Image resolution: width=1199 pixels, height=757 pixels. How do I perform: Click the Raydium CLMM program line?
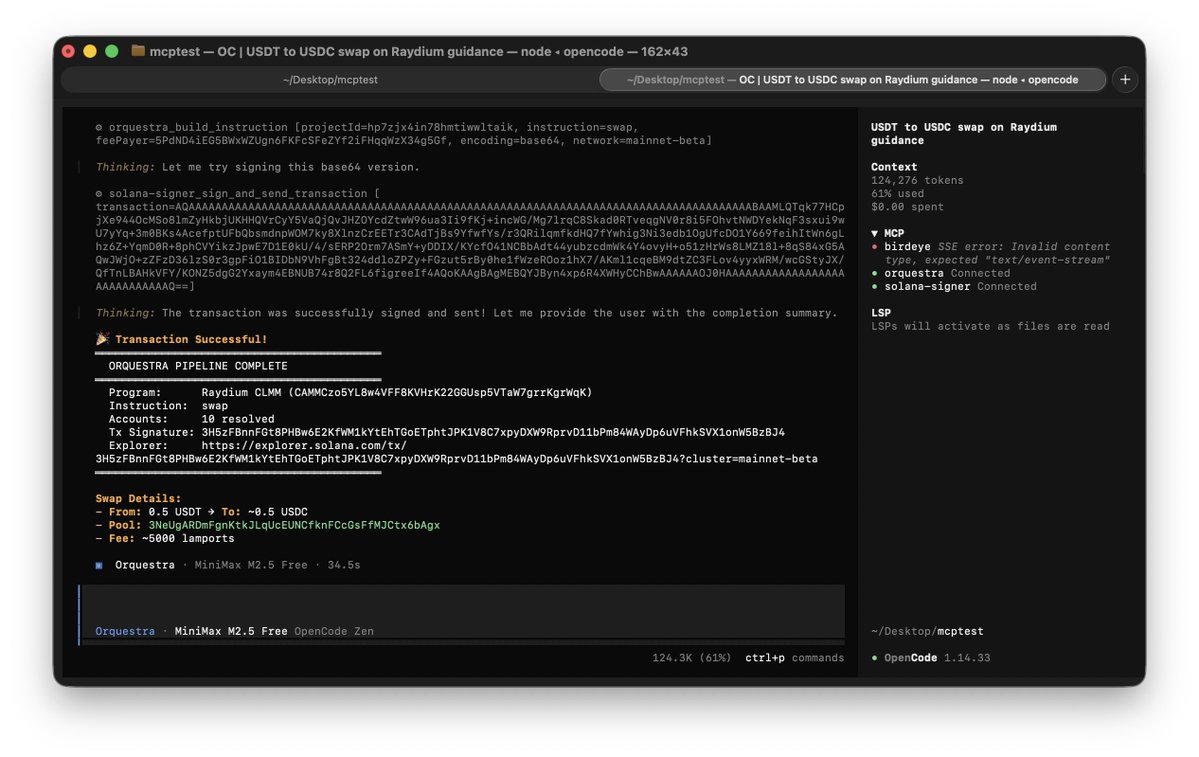pos(350,392)
